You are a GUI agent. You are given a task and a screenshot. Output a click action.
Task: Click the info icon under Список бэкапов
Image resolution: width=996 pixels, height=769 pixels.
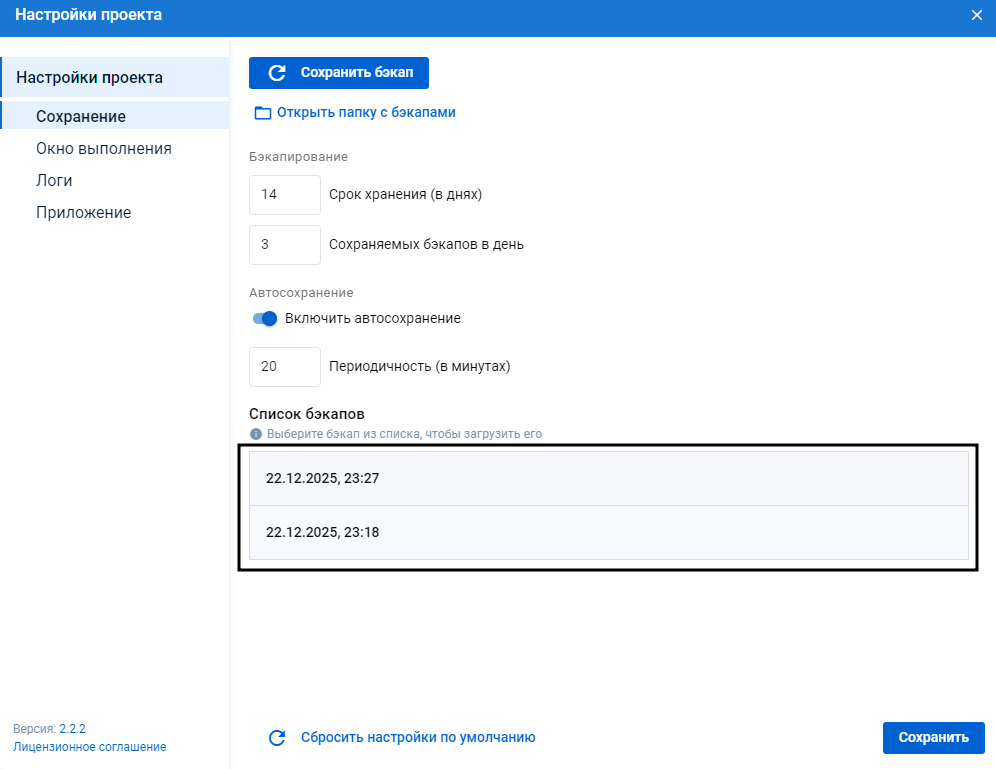(x=256, y=434)
